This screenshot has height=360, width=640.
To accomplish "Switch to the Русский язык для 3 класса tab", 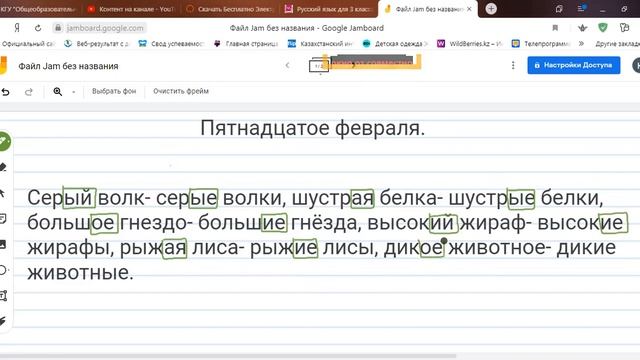I will click(x=329, y=9).
